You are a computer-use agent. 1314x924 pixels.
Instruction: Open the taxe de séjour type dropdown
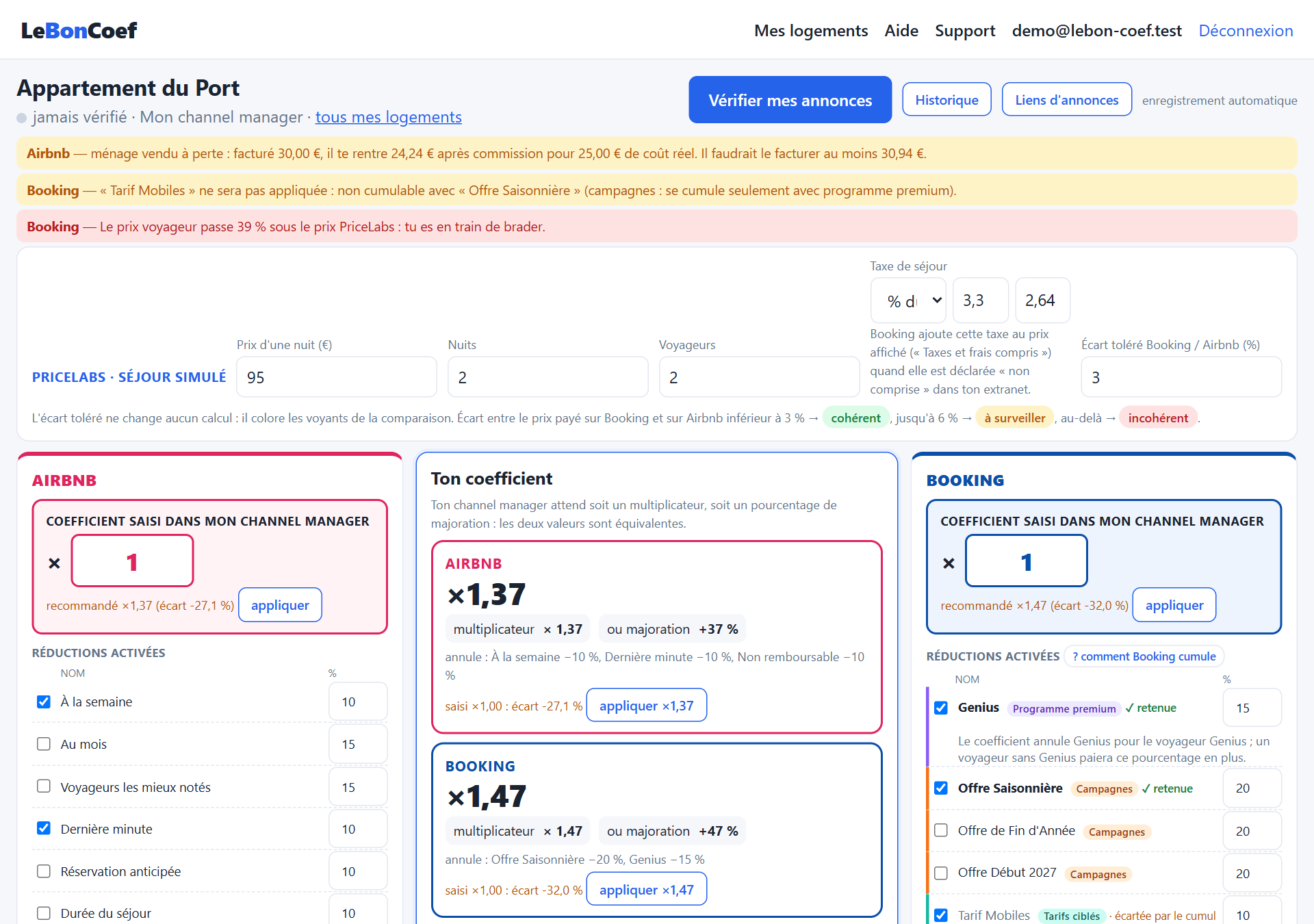(x=908, y=300)
